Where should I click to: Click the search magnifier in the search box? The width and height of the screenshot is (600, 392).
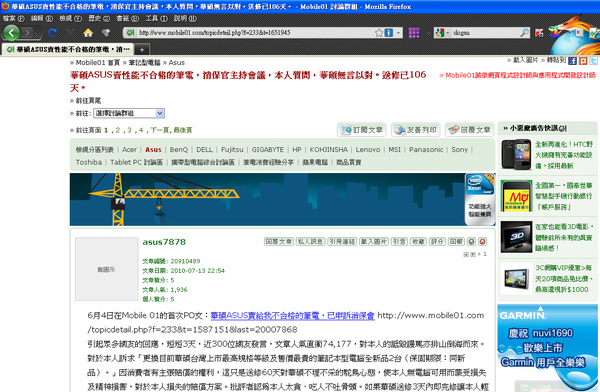[524, 33]
